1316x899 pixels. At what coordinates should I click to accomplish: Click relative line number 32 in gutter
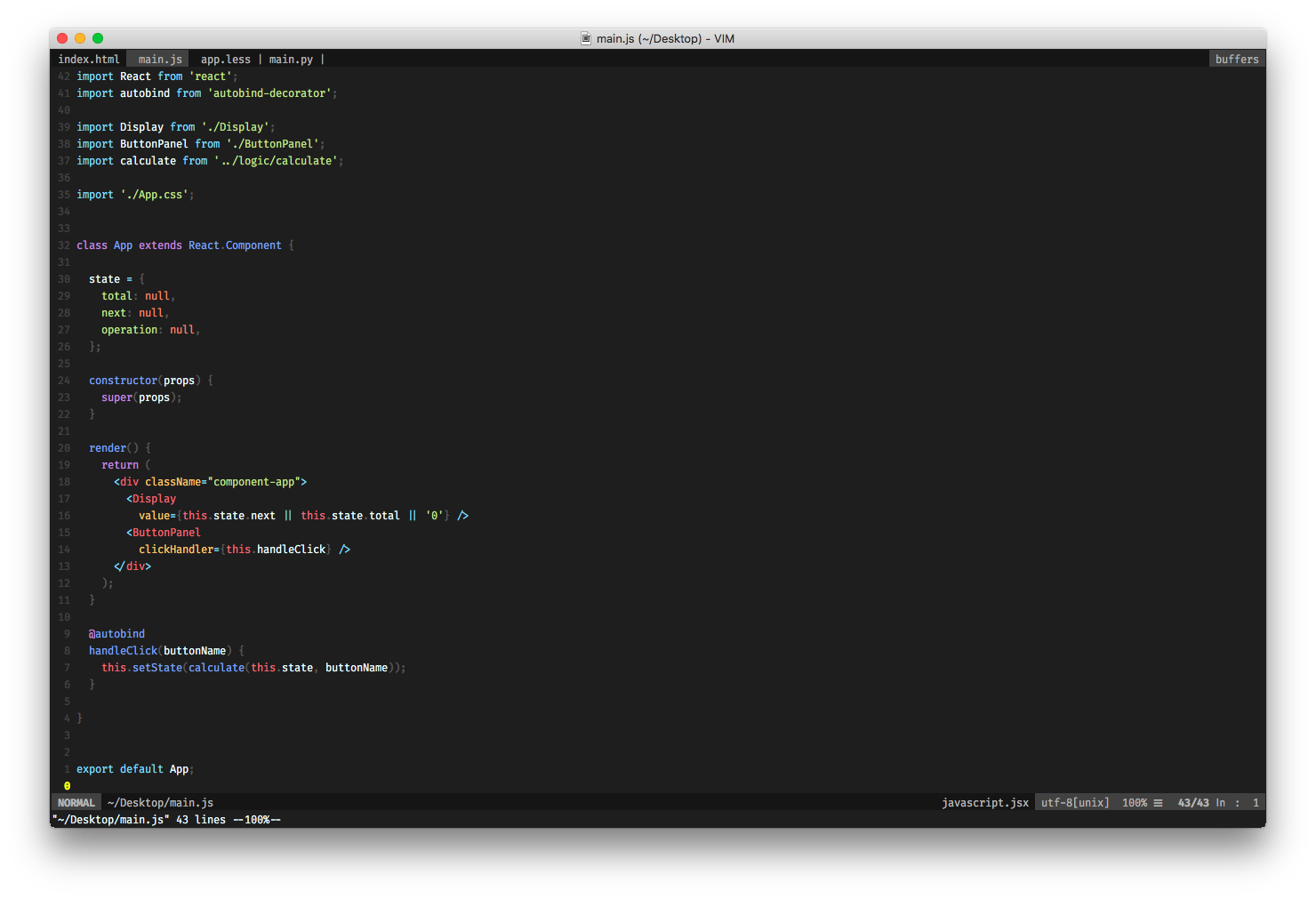tap(64, 245)
